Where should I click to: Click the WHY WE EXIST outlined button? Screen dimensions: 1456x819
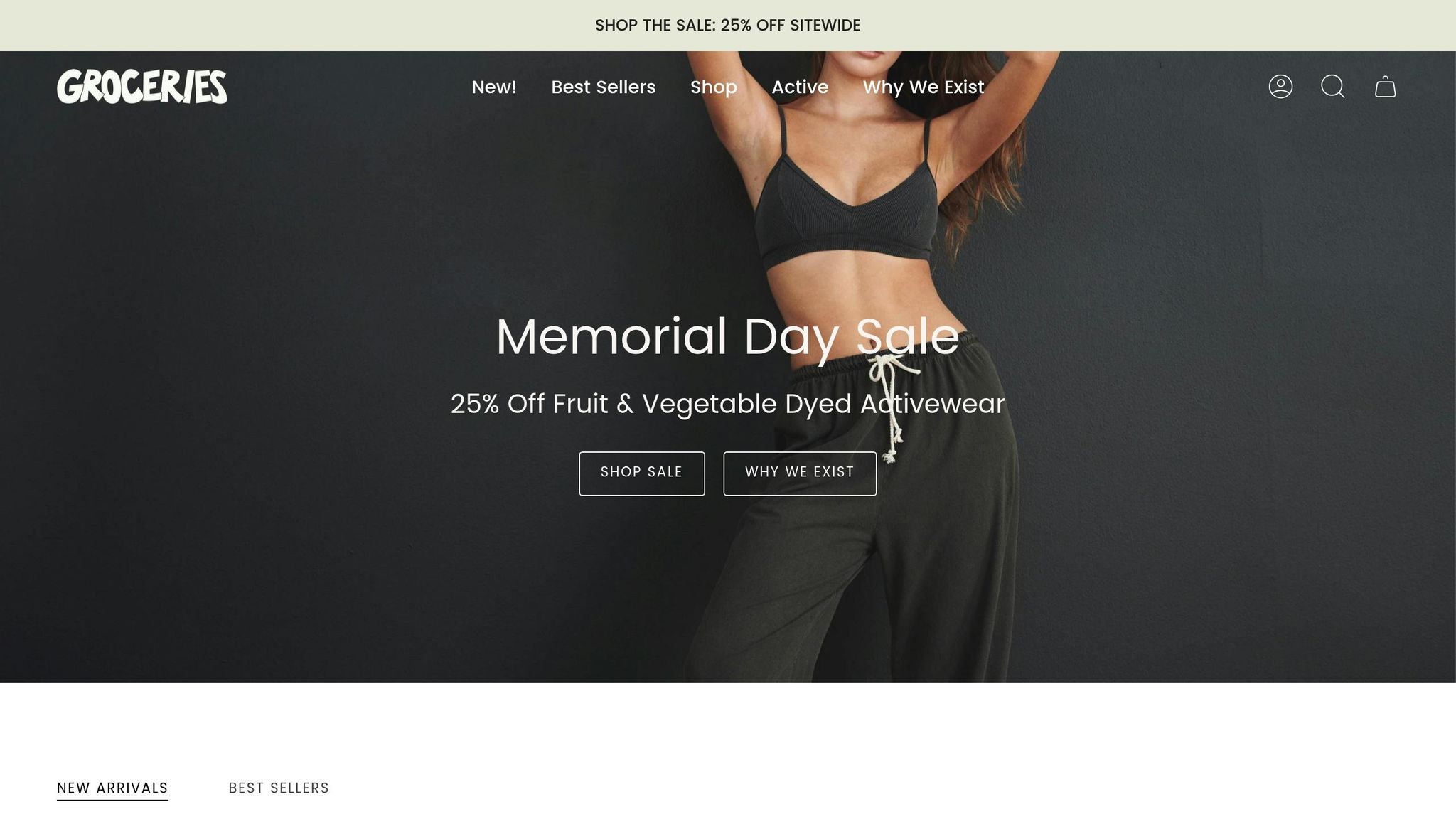(800, 473)
